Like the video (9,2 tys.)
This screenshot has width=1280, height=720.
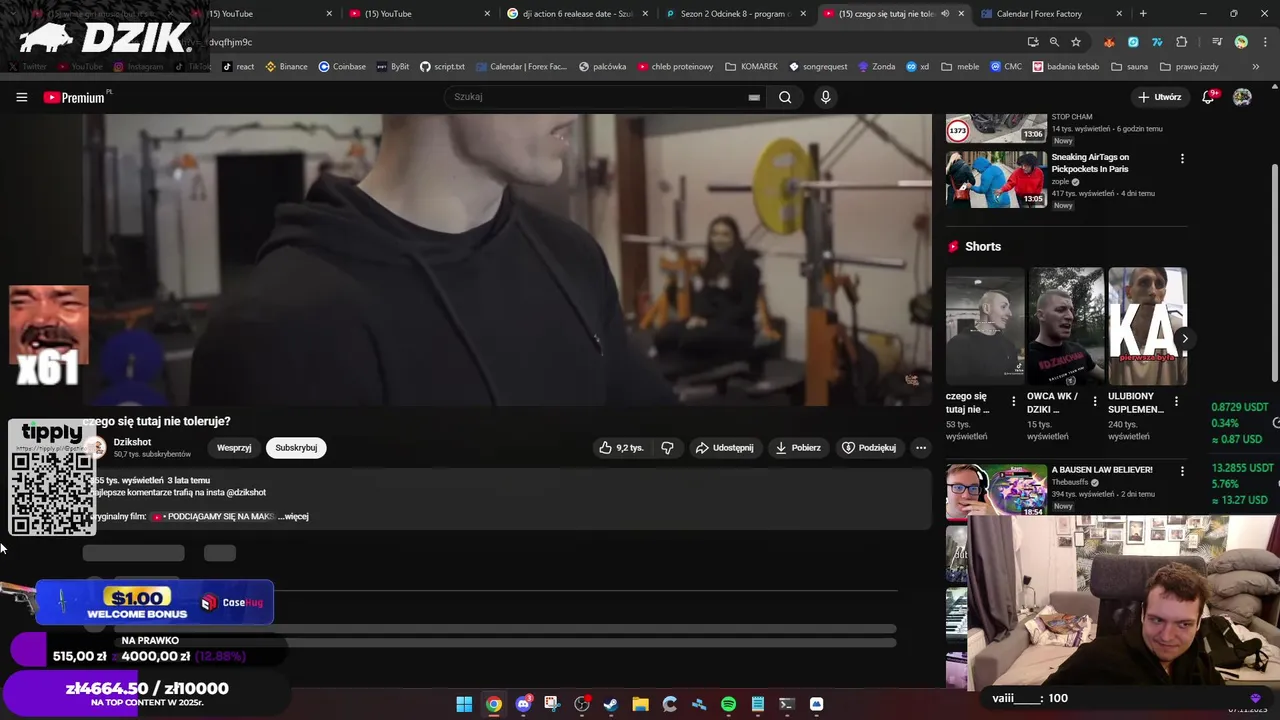tap(621, 448)
